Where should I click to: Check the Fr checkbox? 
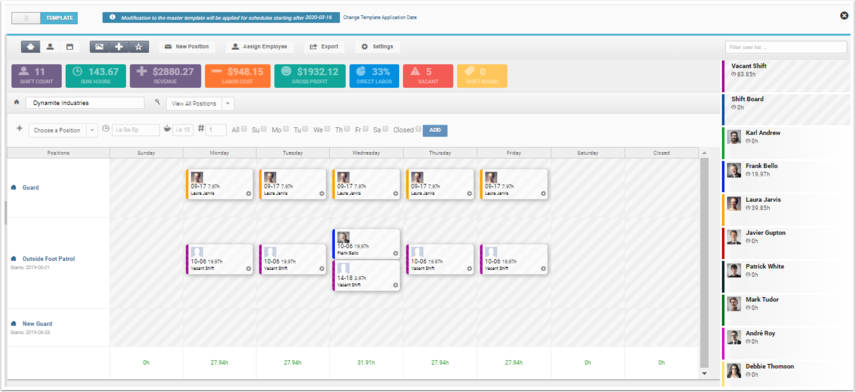tap(365, 129)
